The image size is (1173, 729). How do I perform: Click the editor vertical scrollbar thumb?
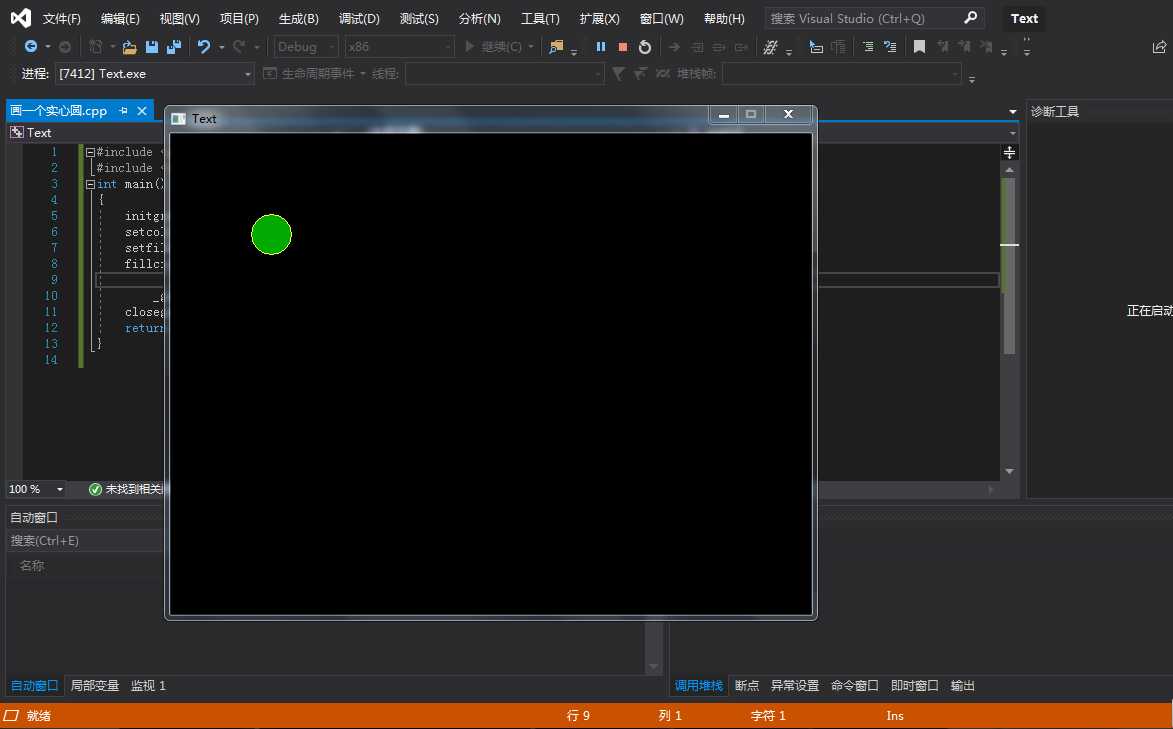pos(1009,266)
